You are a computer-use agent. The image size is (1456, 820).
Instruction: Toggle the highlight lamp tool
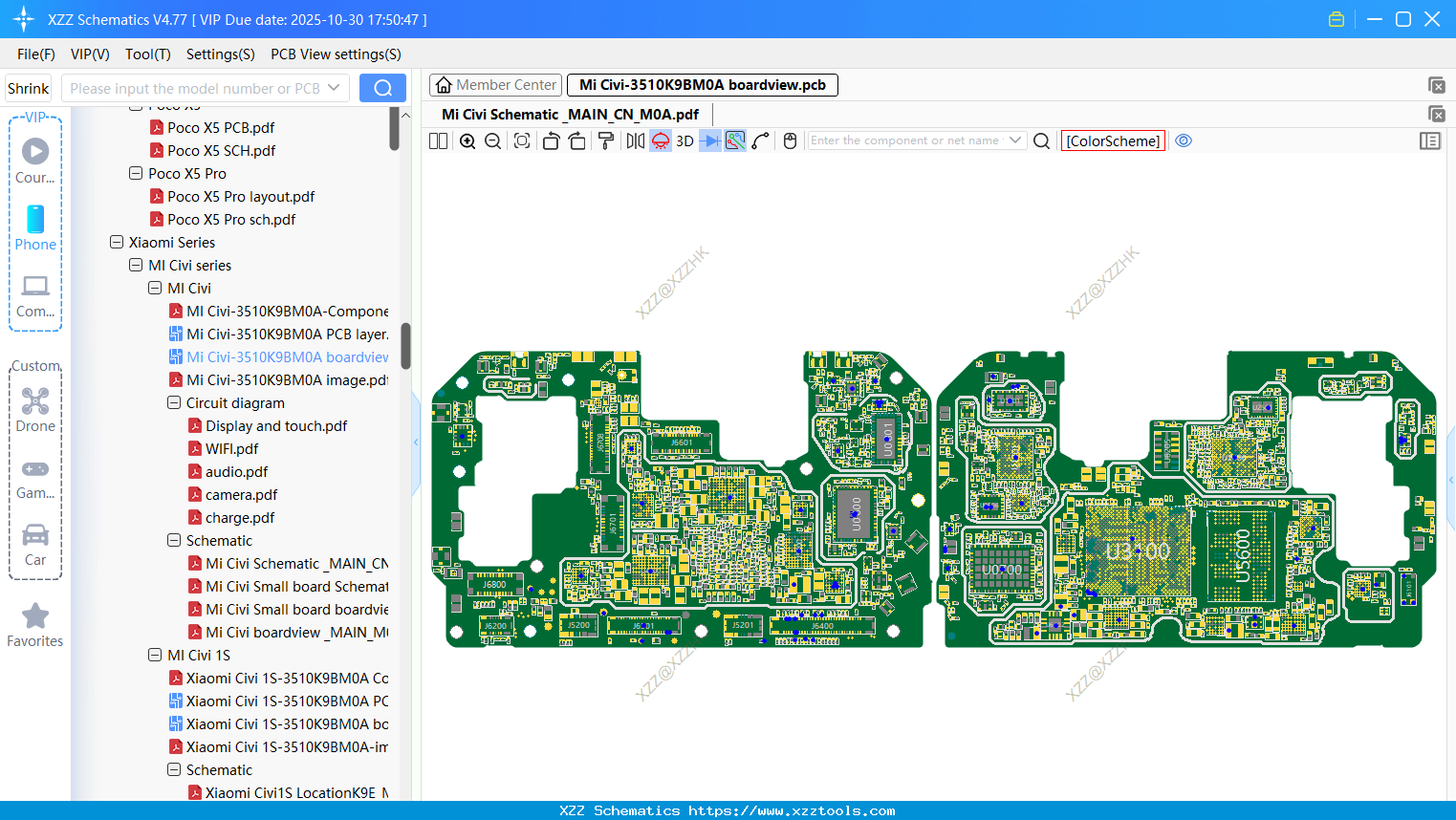[x=660, y=140]
